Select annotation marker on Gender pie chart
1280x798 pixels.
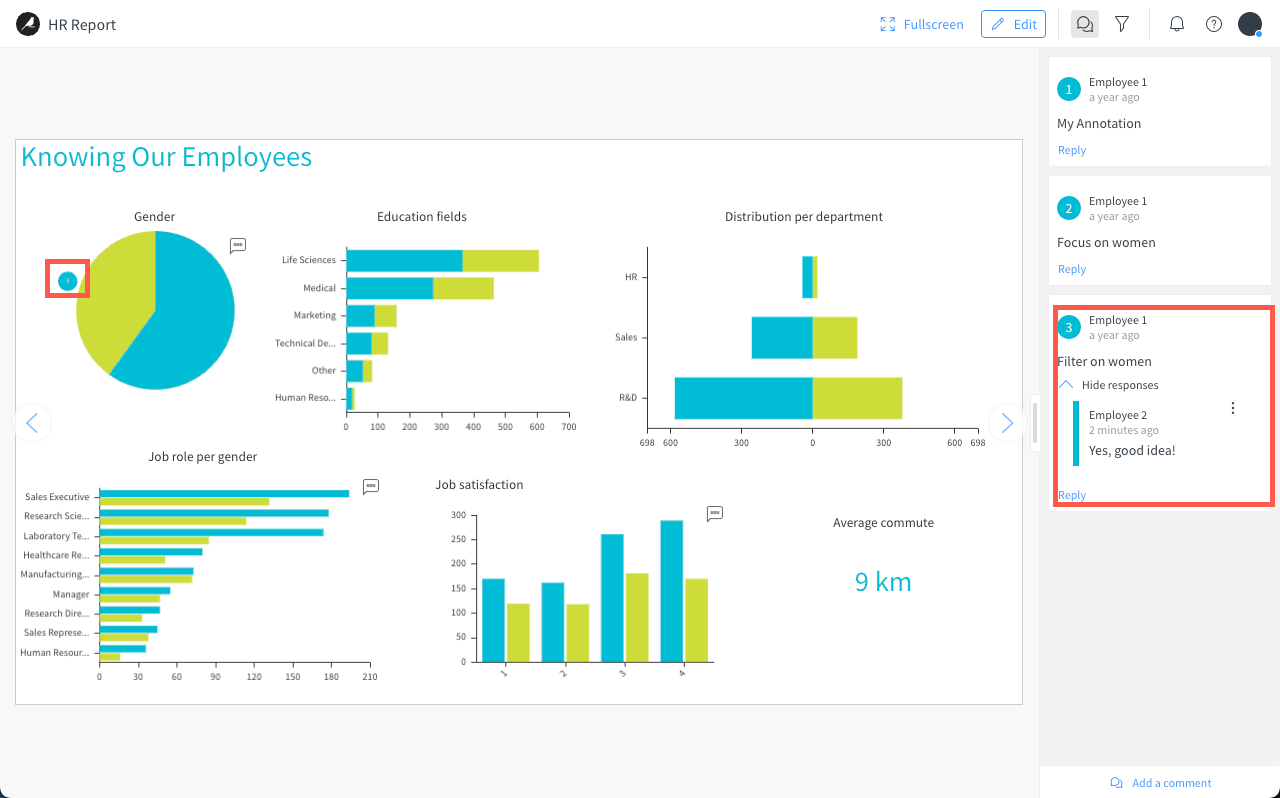pos(67,281)
